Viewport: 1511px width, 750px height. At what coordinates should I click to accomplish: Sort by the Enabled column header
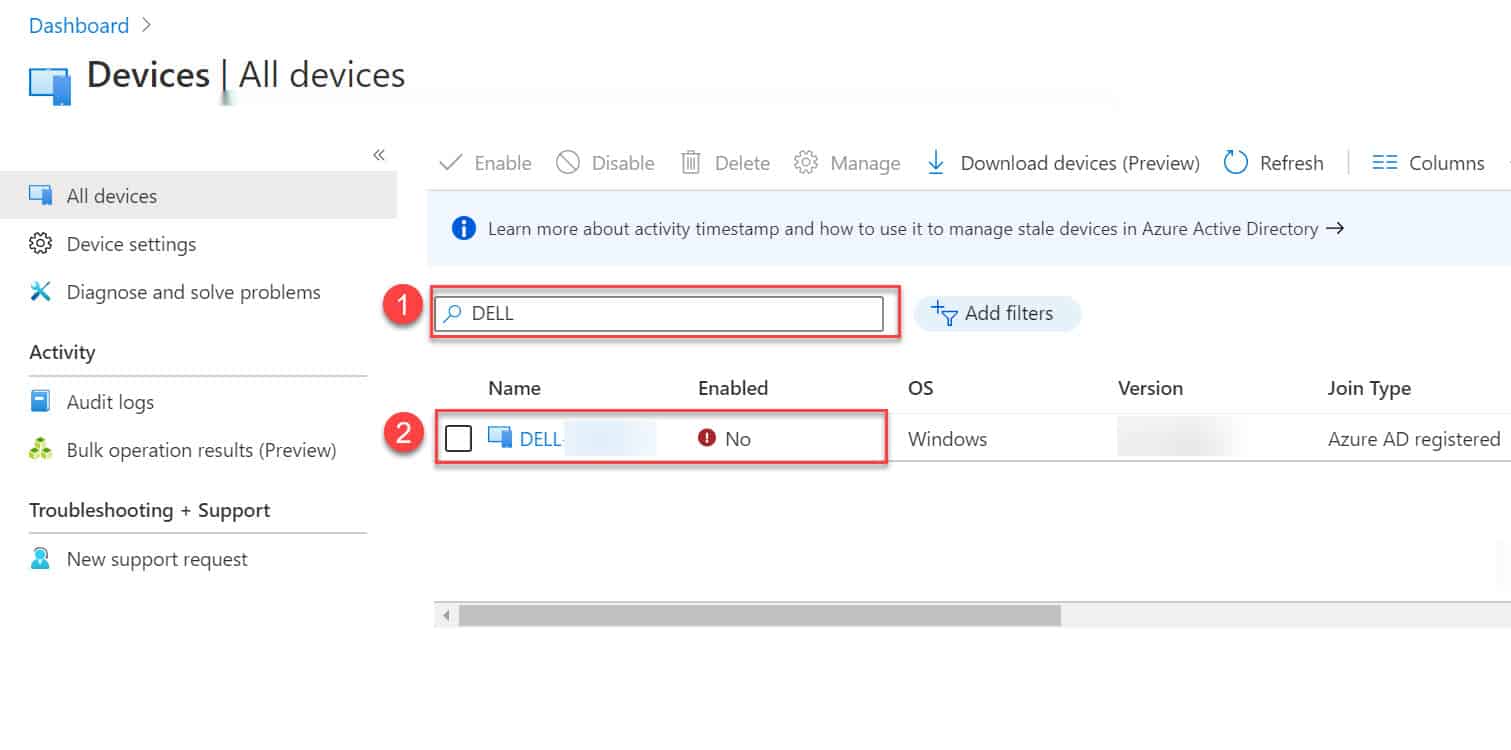click(x=733, y=388)
